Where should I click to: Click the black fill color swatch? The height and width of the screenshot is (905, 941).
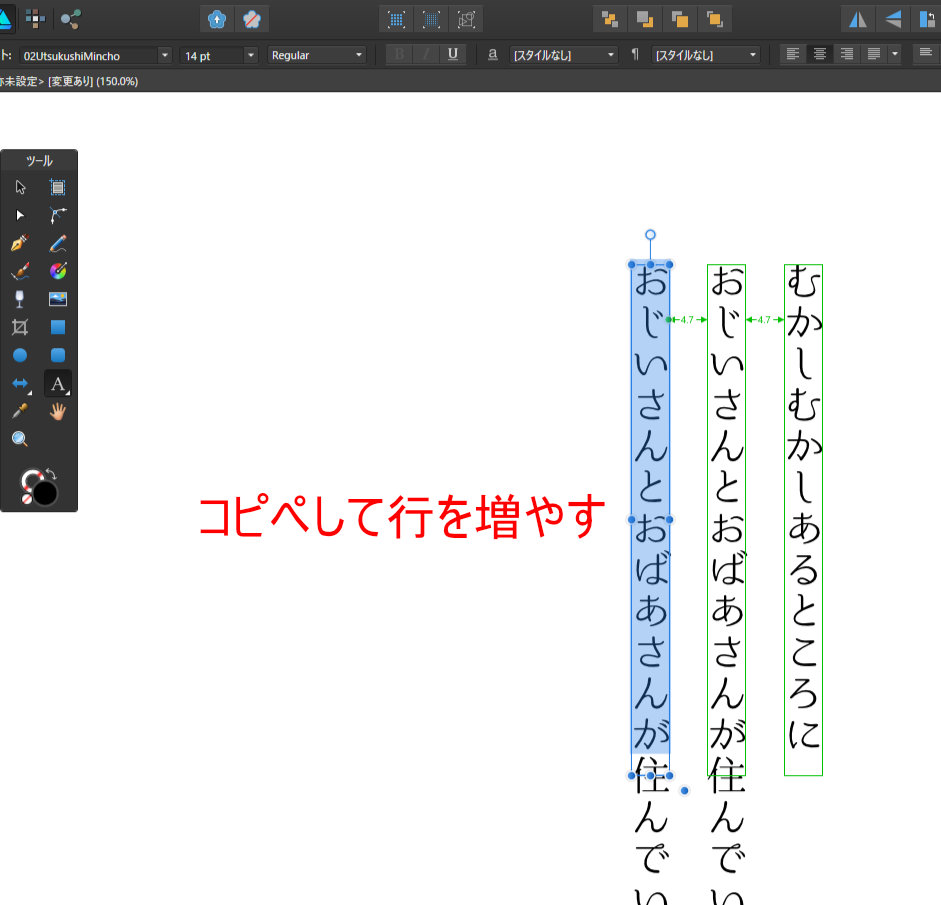(45, 493)
